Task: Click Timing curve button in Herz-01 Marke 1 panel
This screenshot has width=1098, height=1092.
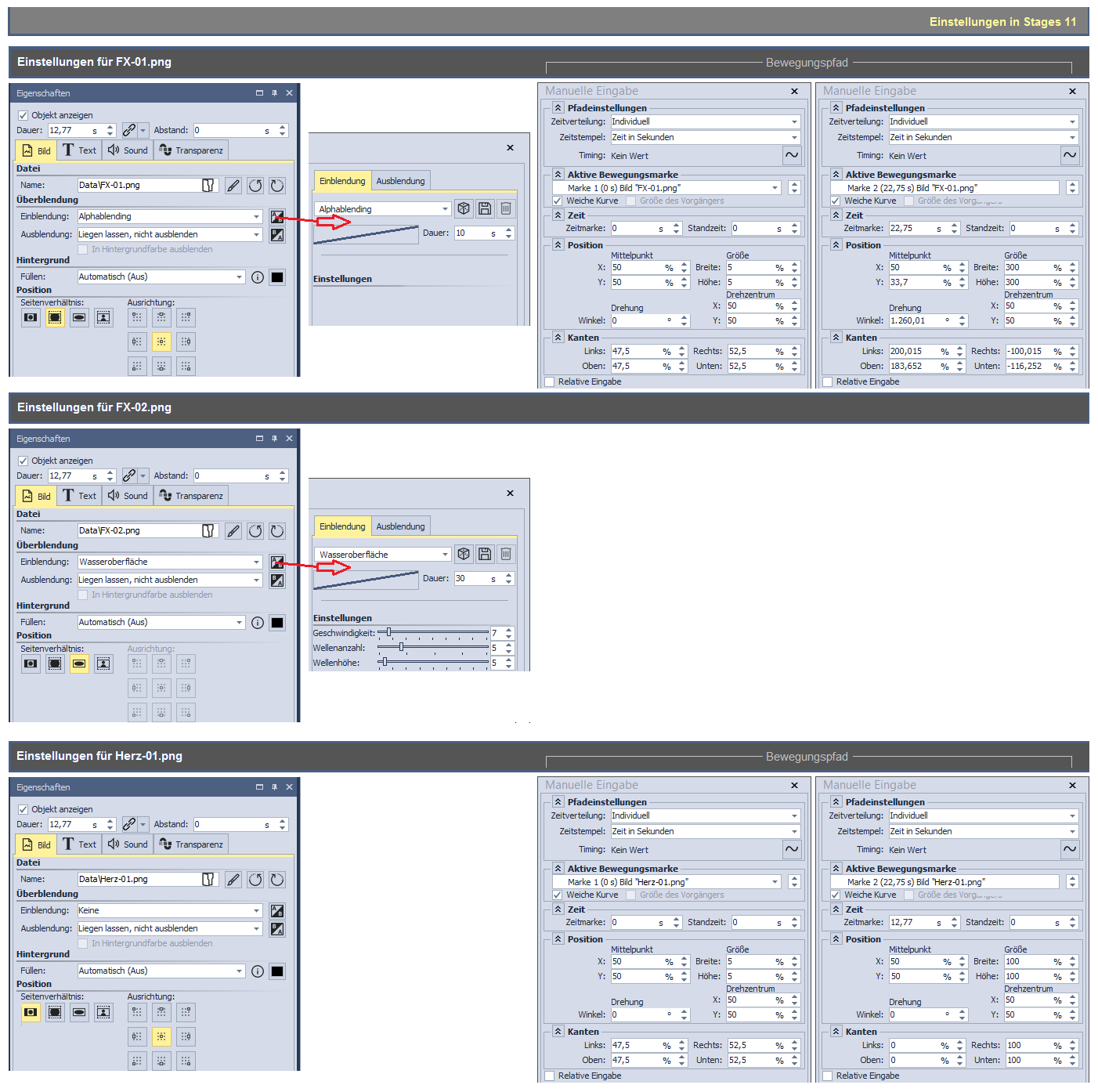Action: point(792,849)
